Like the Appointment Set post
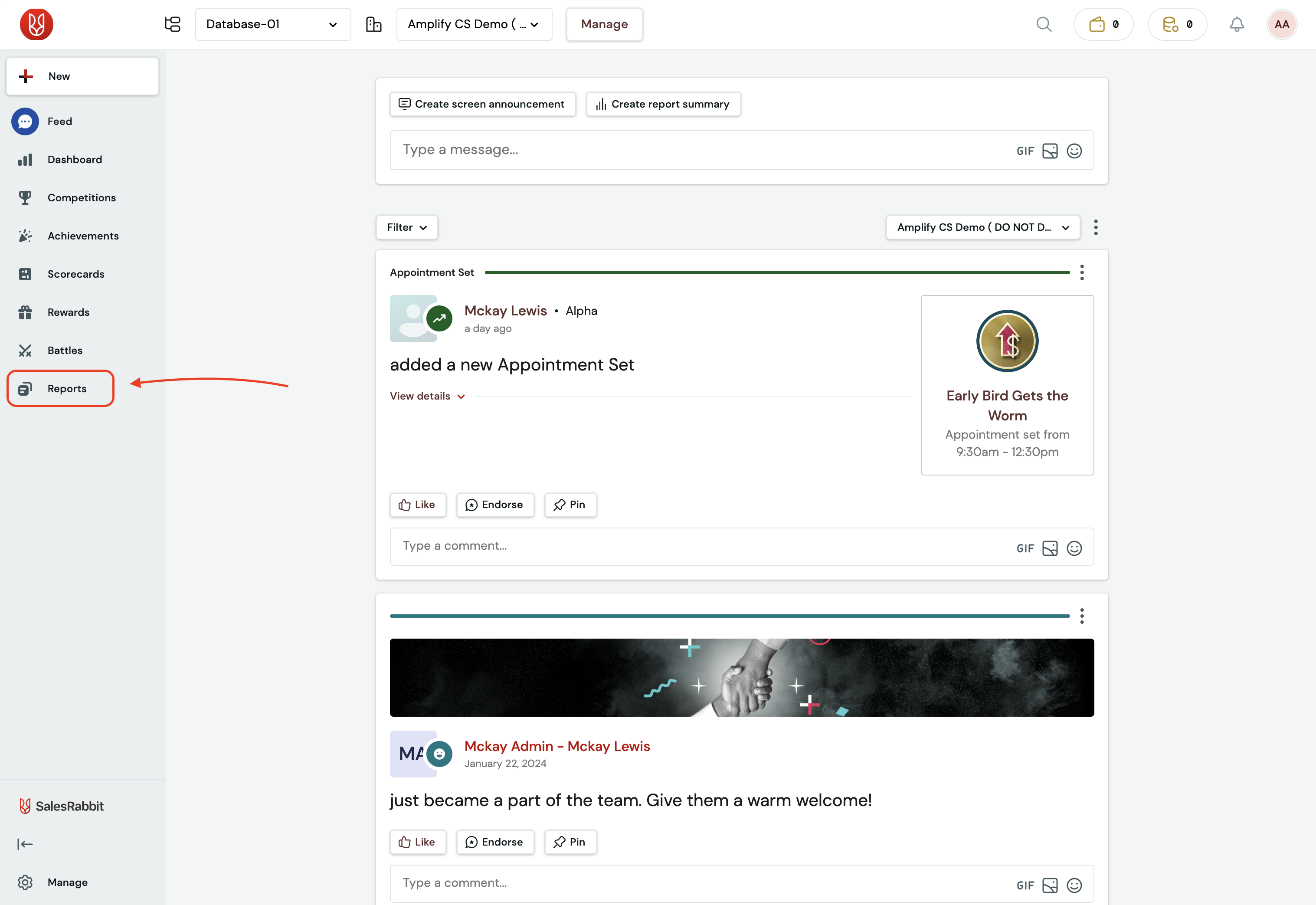1316x905 pixels. (x=417, y=505)
